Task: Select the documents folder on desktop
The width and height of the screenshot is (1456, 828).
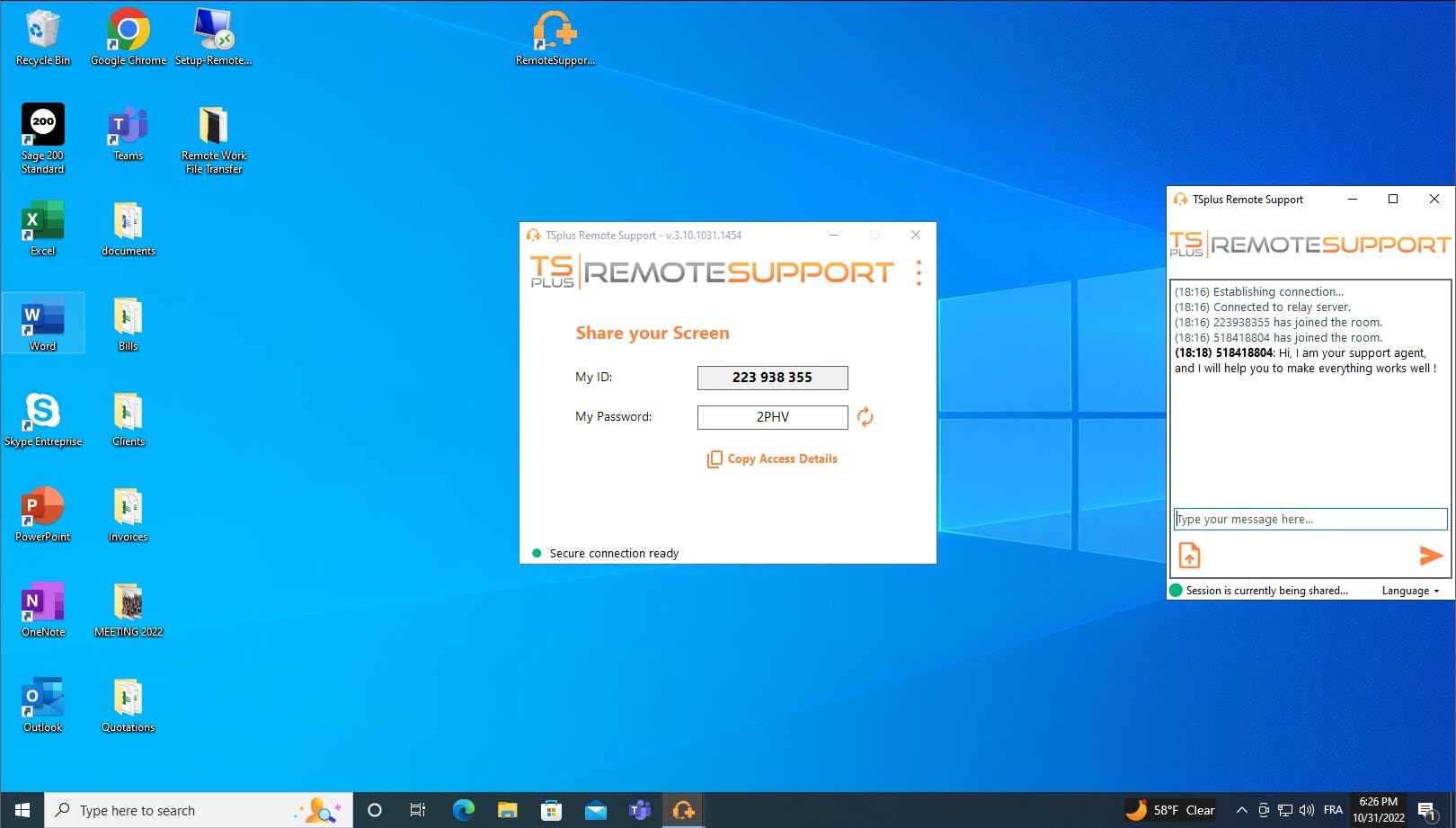Action: pos(129,228)
